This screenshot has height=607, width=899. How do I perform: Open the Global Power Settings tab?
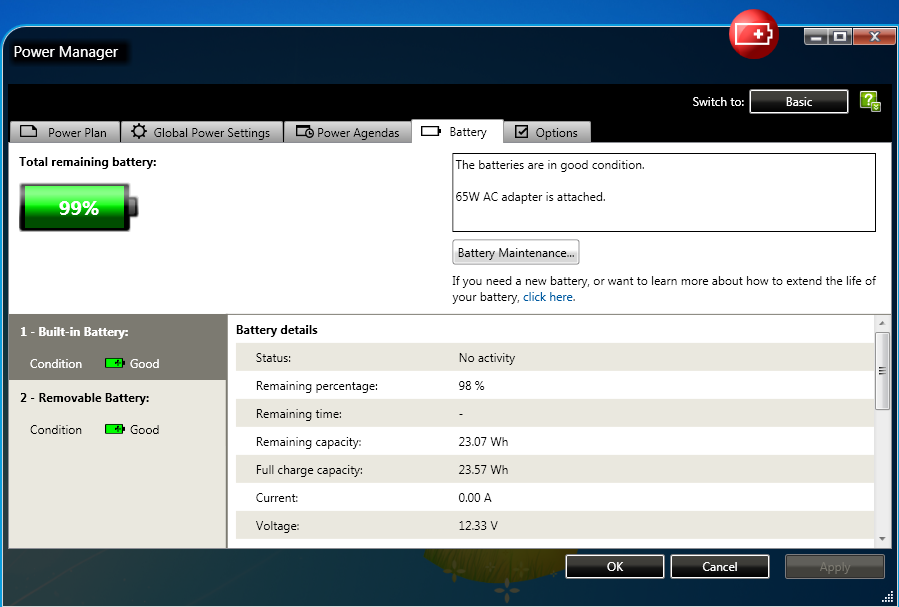tap(202, 132)
